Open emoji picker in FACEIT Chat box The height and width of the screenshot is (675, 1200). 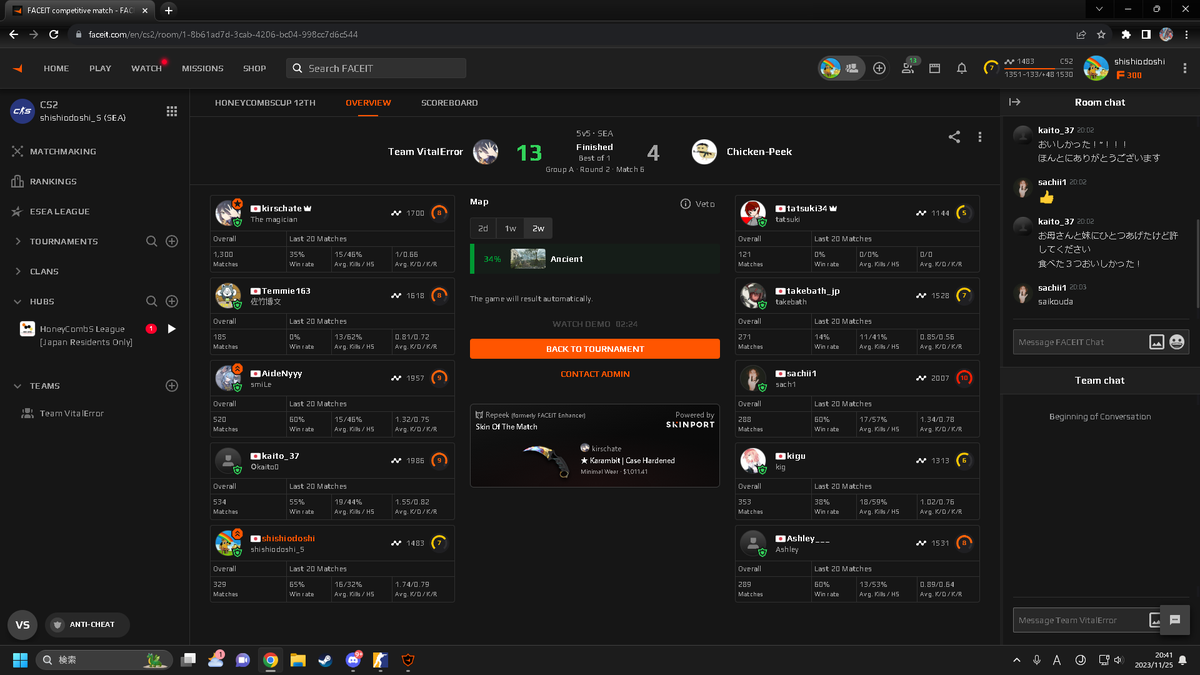coord(1177,342)
